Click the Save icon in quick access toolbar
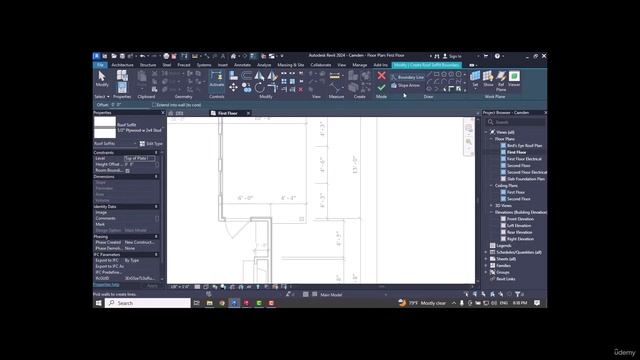Image resolution: width=640 pixels, height=360 pixels. pos(122,56)
